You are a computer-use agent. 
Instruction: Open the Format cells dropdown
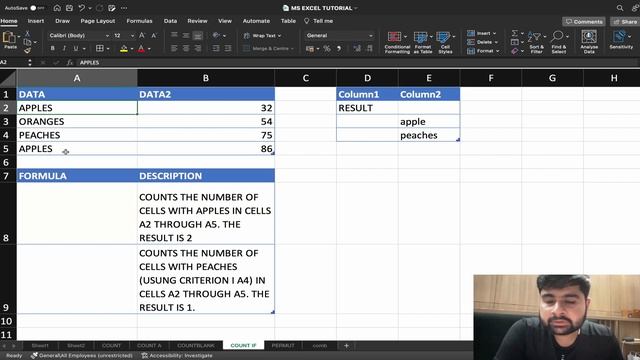coord(483,51)
